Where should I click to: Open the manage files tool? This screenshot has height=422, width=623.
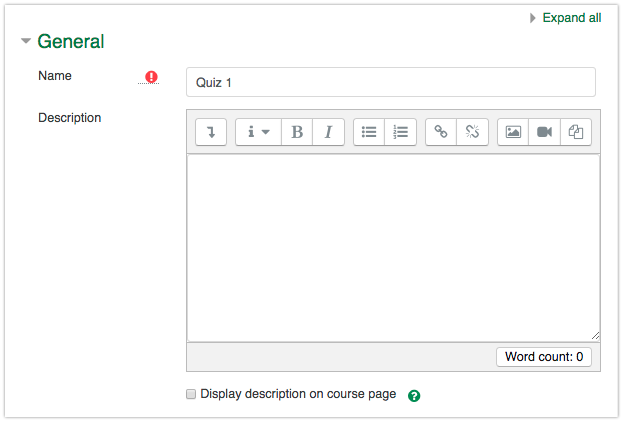click(x=575, y=132)
